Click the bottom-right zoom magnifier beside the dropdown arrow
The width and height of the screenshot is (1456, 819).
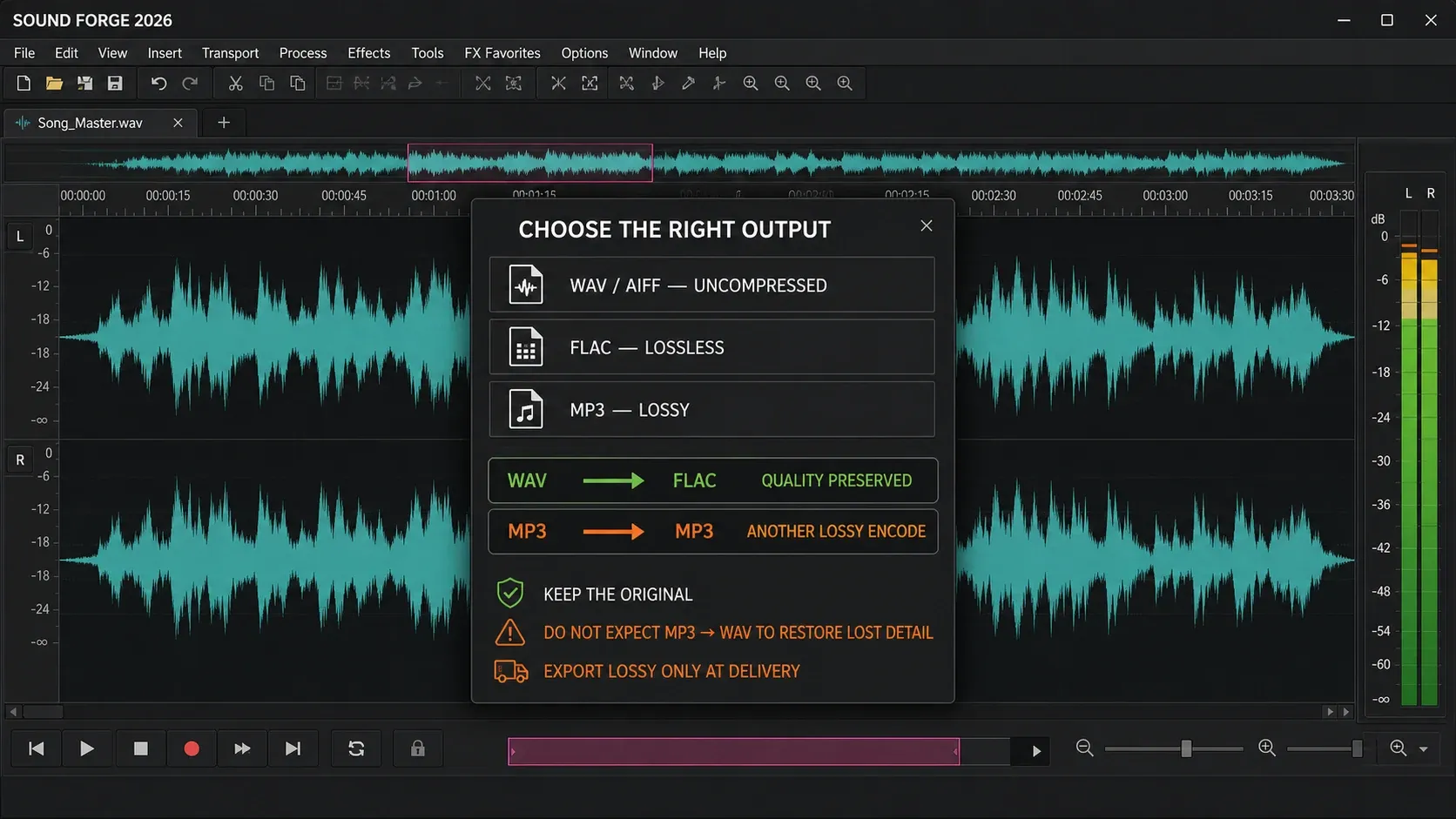click(1399, 748)
